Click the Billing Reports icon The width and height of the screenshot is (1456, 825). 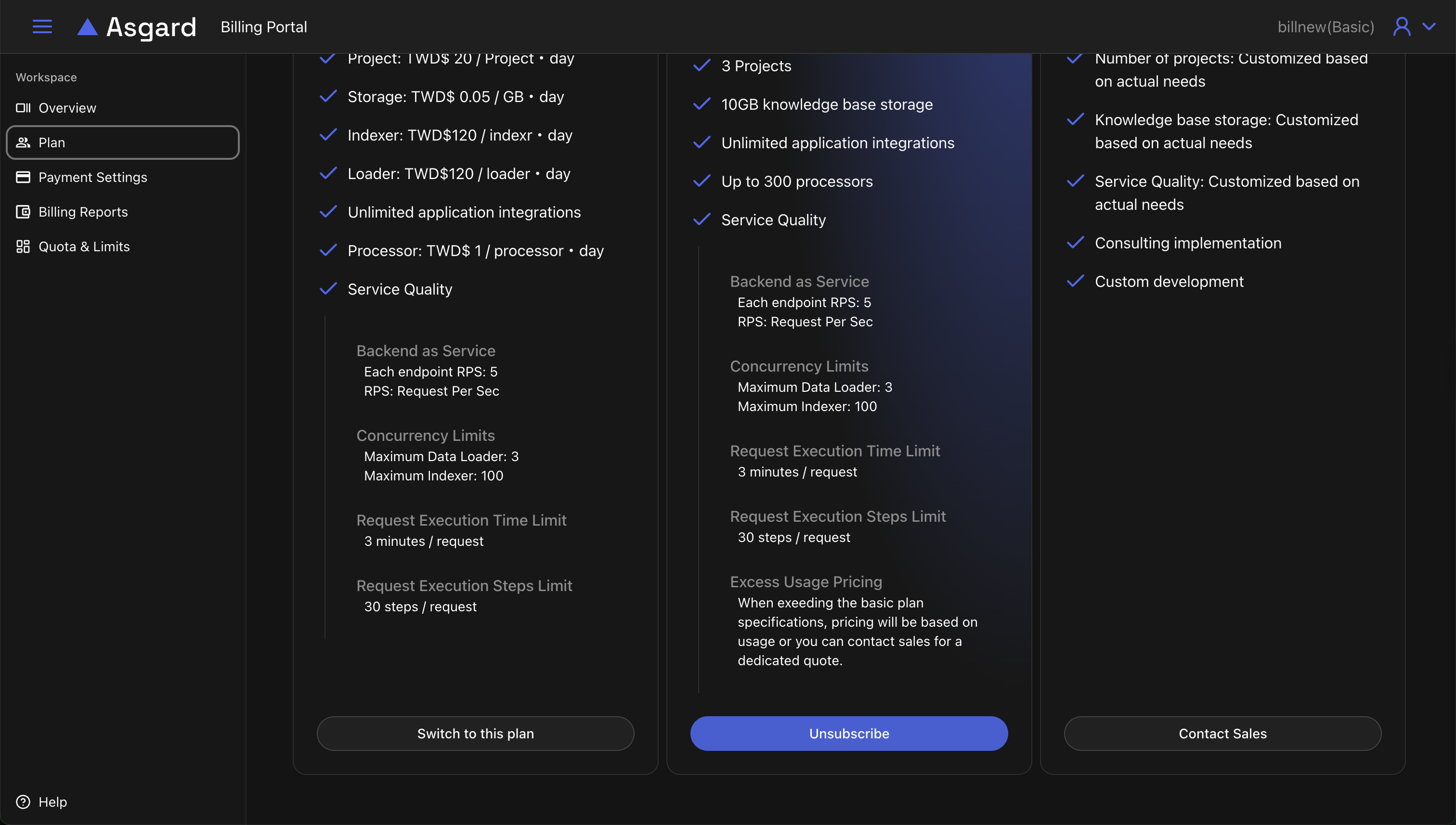pyautogui.click(x=23, y=212)
